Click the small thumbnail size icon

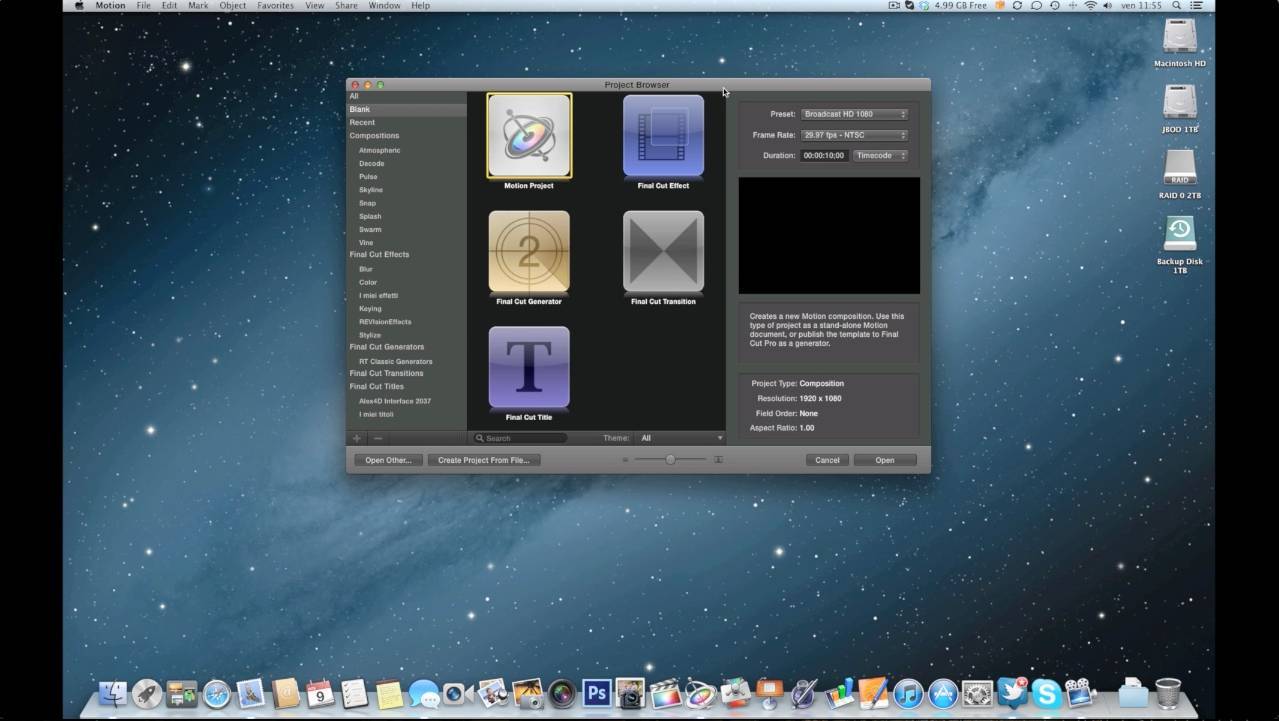pyautogui.click(x=625, y=460)
